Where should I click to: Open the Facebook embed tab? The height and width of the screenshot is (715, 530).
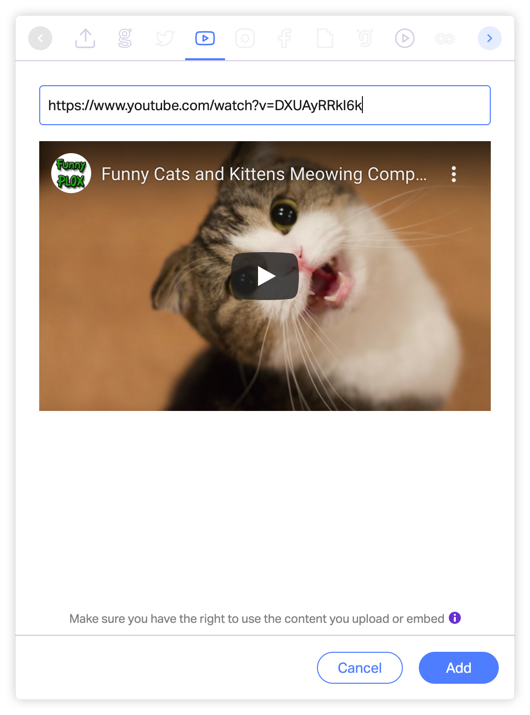point(285,38)
